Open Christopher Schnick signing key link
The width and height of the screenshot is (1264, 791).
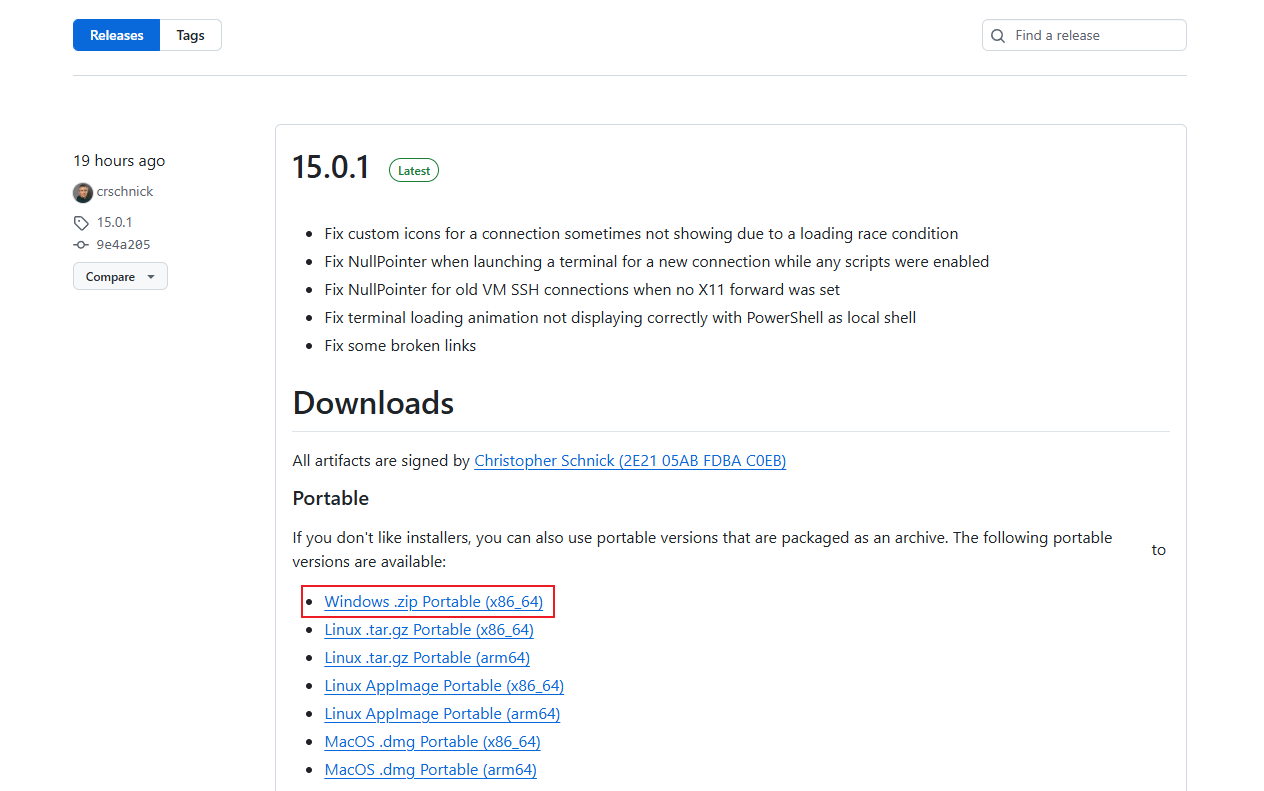pos(630,461)
